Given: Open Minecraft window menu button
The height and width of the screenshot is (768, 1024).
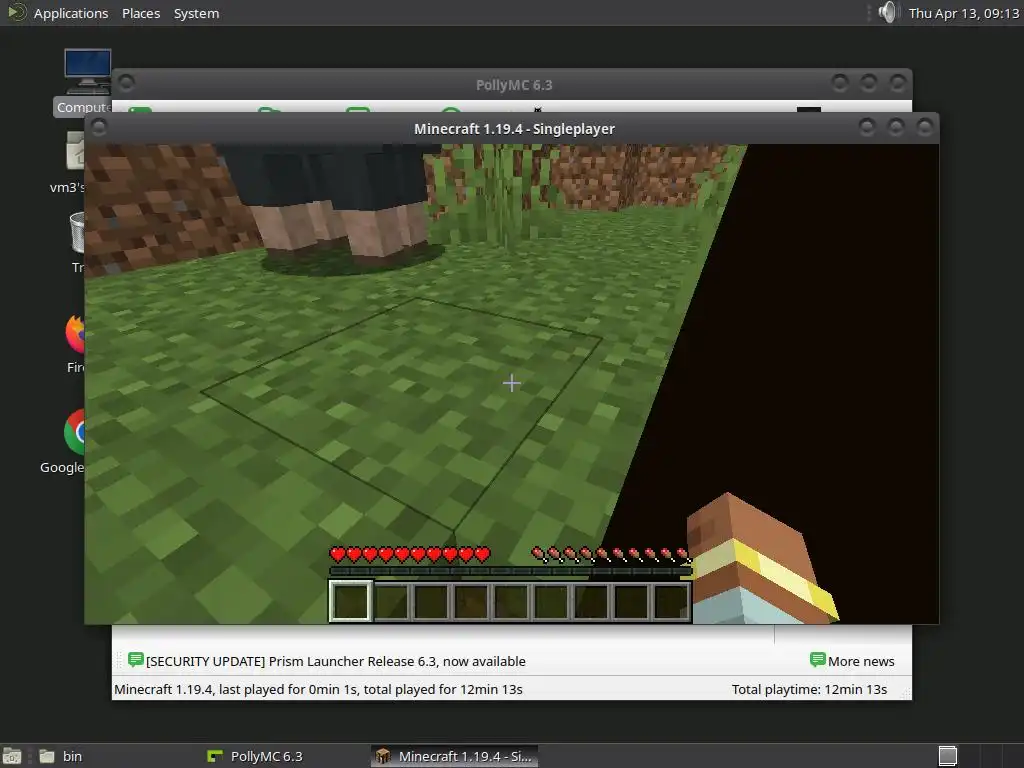Looking at the screenshot, I should [x=99, y=127].
